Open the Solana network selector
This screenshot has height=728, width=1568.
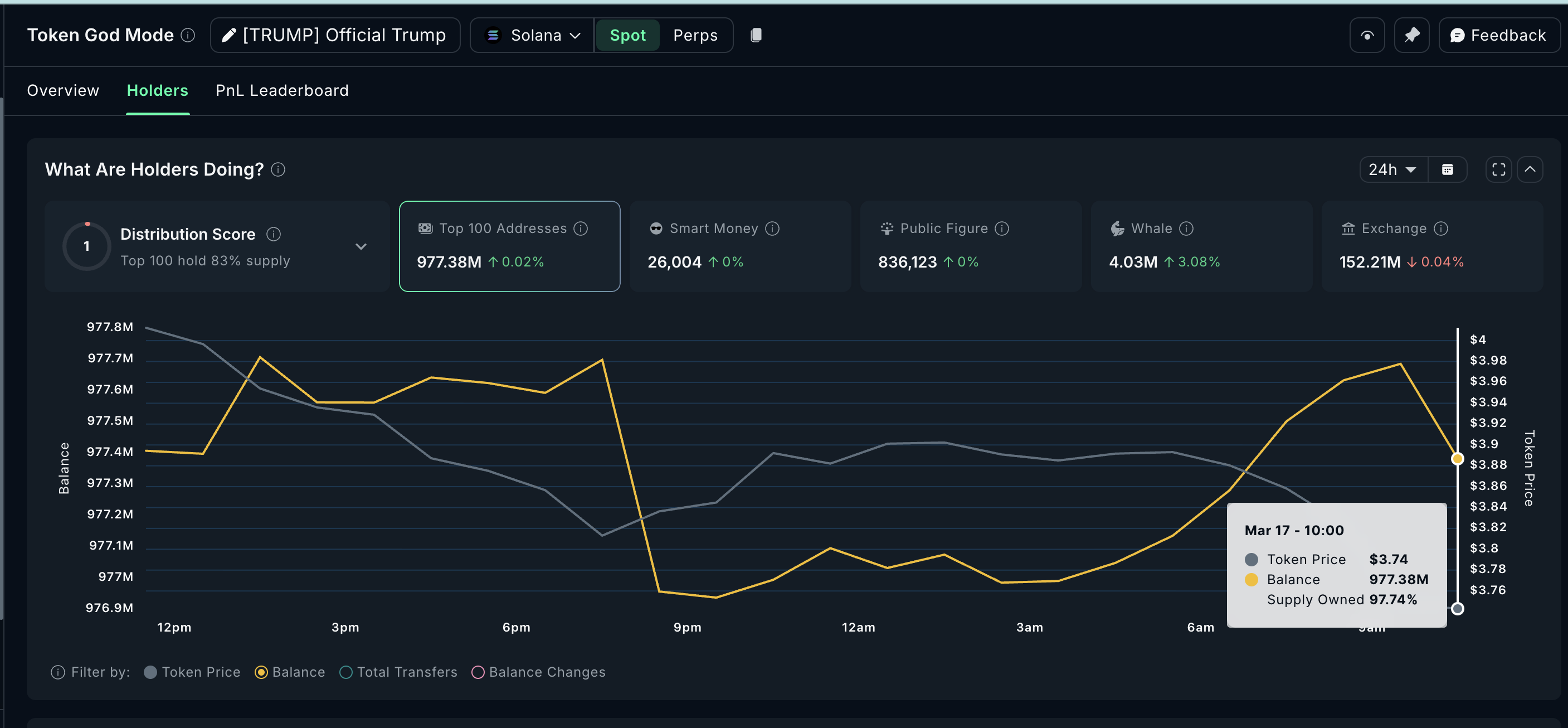pyautogui.click(x=532, y=35)
